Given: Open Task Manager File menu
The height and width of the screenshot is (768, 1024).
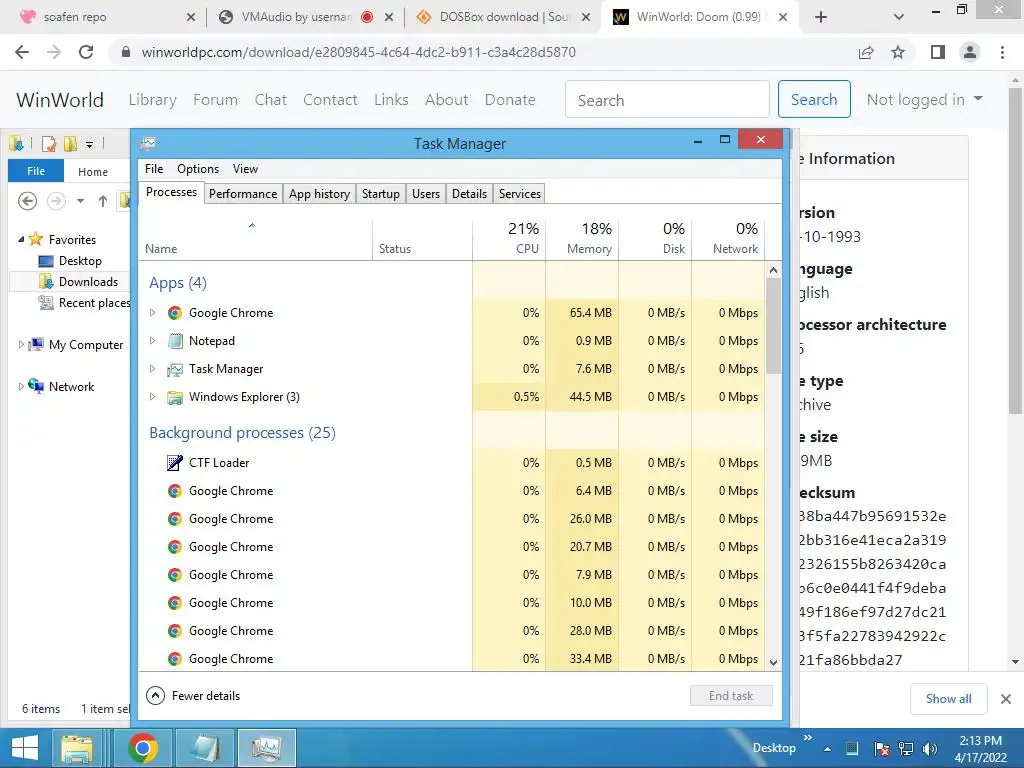Looking at the screenshot, I should 154,169.
